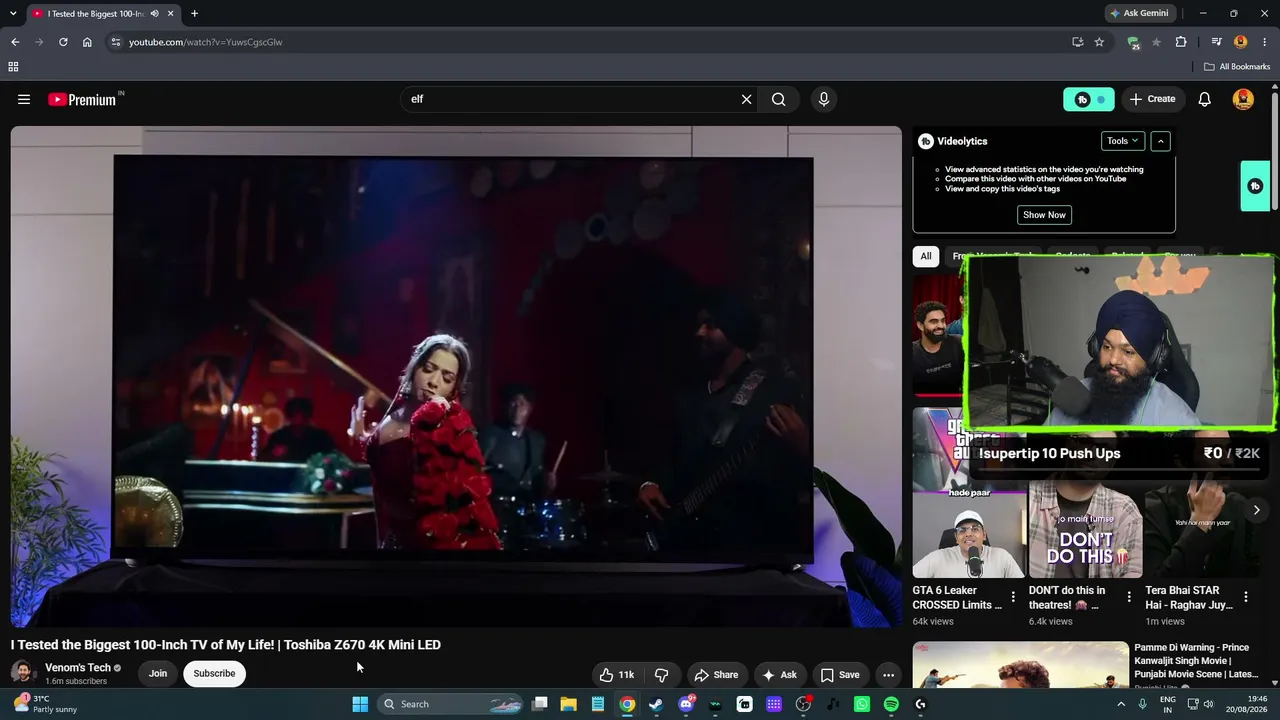Open the Chrome profile avatar
This screenshot has height=720, width=1280.
(1241, 42)
